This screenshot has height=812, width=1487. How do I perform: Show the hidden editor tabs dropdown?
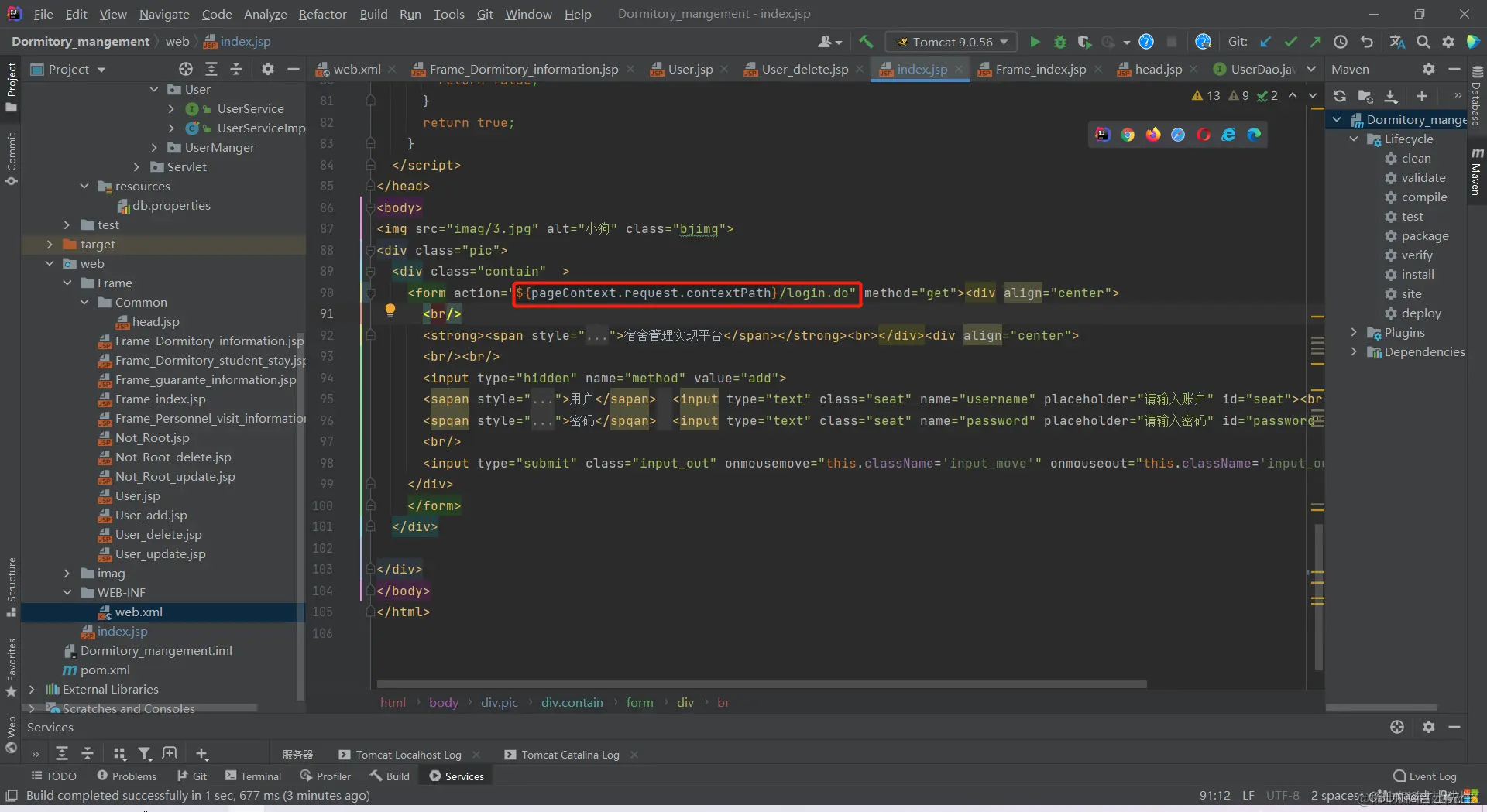tap(1311, 69)
